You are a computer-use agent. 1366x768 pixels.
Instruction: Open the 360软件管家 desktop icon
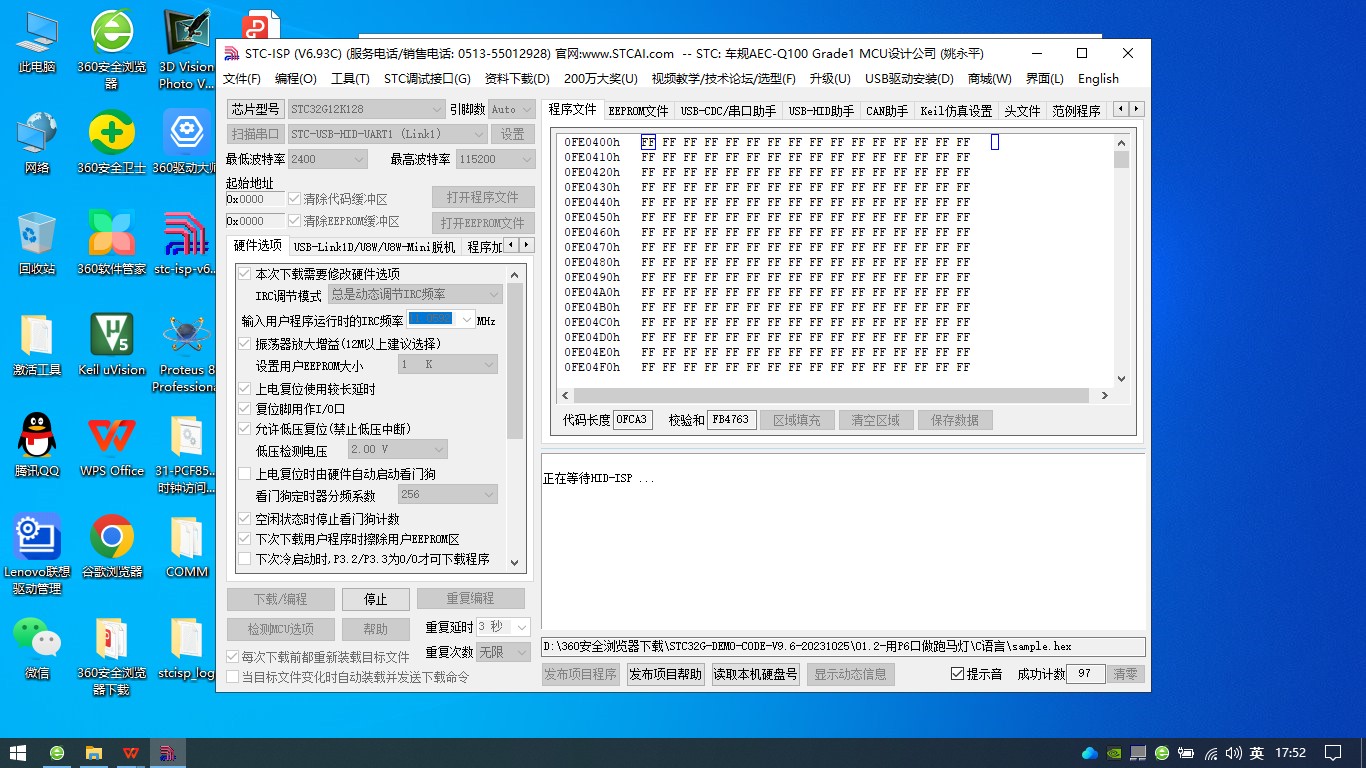112,243
